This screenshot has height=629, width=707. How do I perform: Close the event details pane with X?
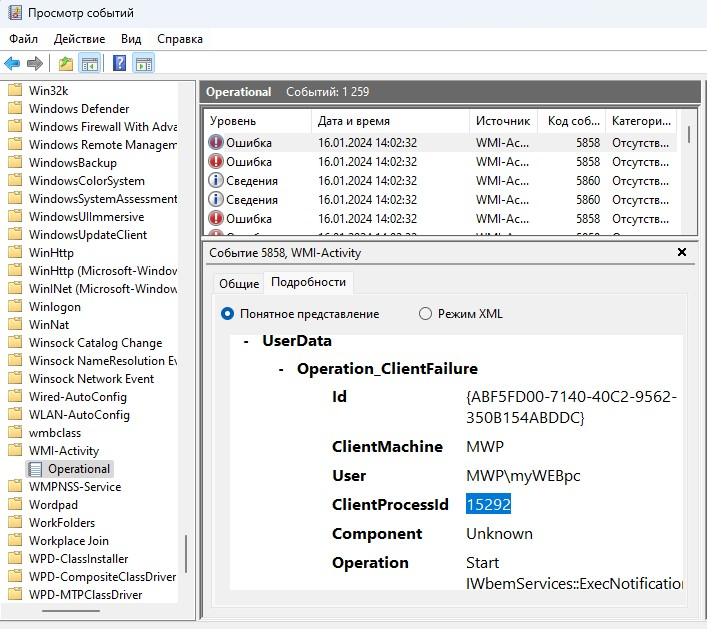pyautogui.click(x=682, y=252)
